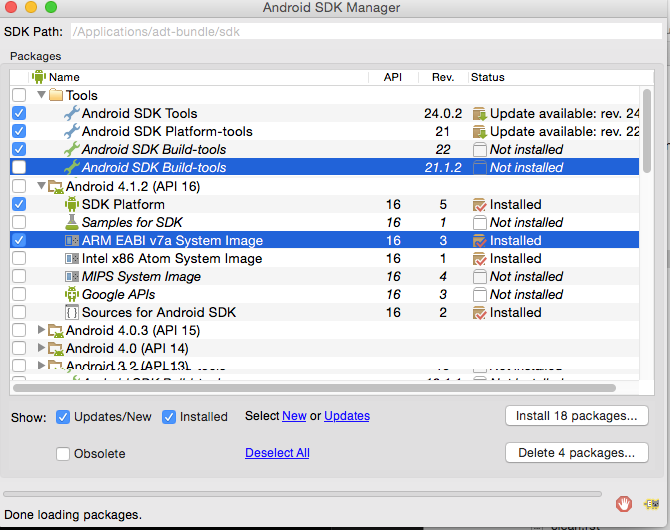Click the update status icon for Platform-tools
Viewport: 670px width, 530px height.
click(x=480, y=132)
